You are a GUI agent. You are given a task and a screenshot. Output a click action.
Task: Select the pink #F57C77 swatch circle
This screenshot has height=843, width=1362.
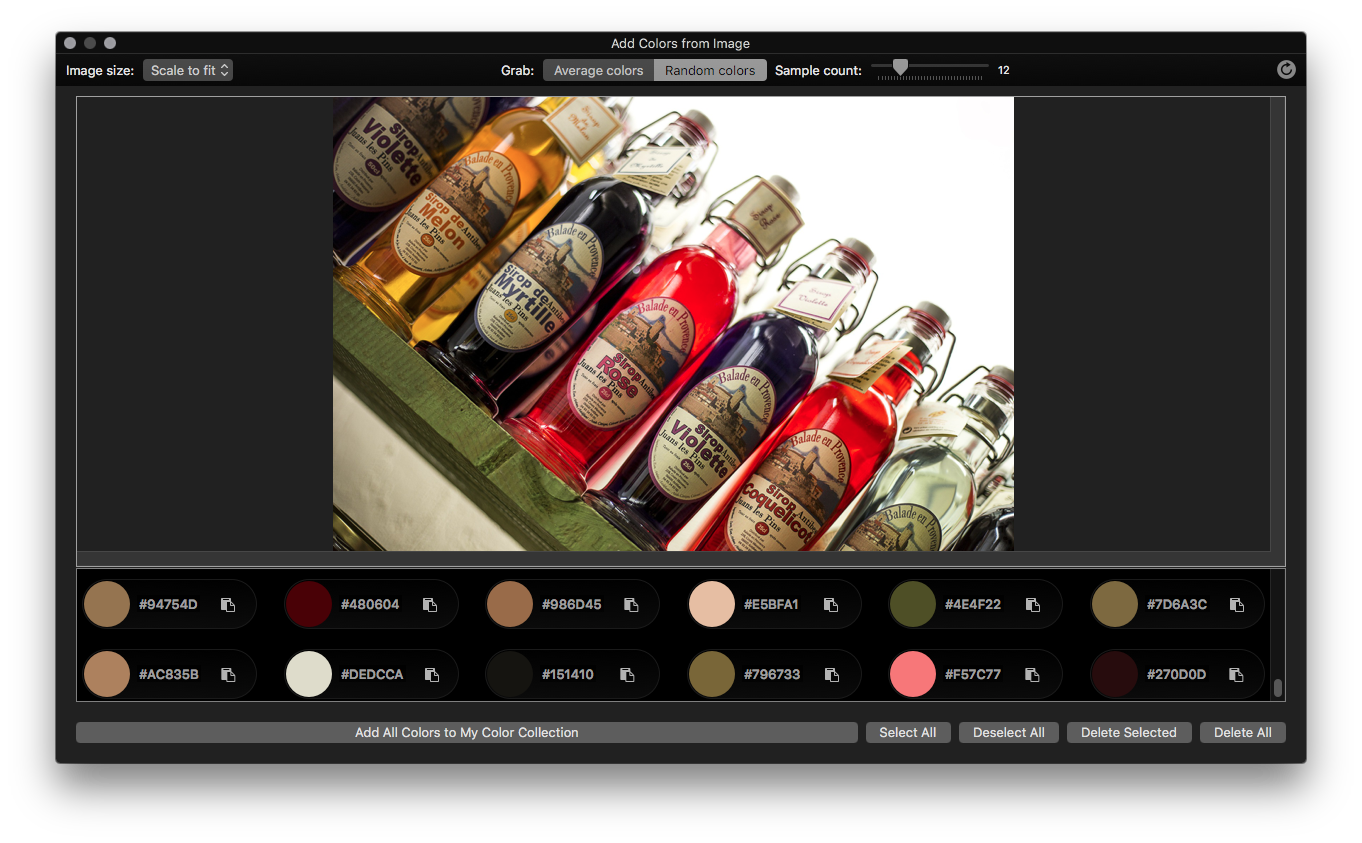(913, 674)
